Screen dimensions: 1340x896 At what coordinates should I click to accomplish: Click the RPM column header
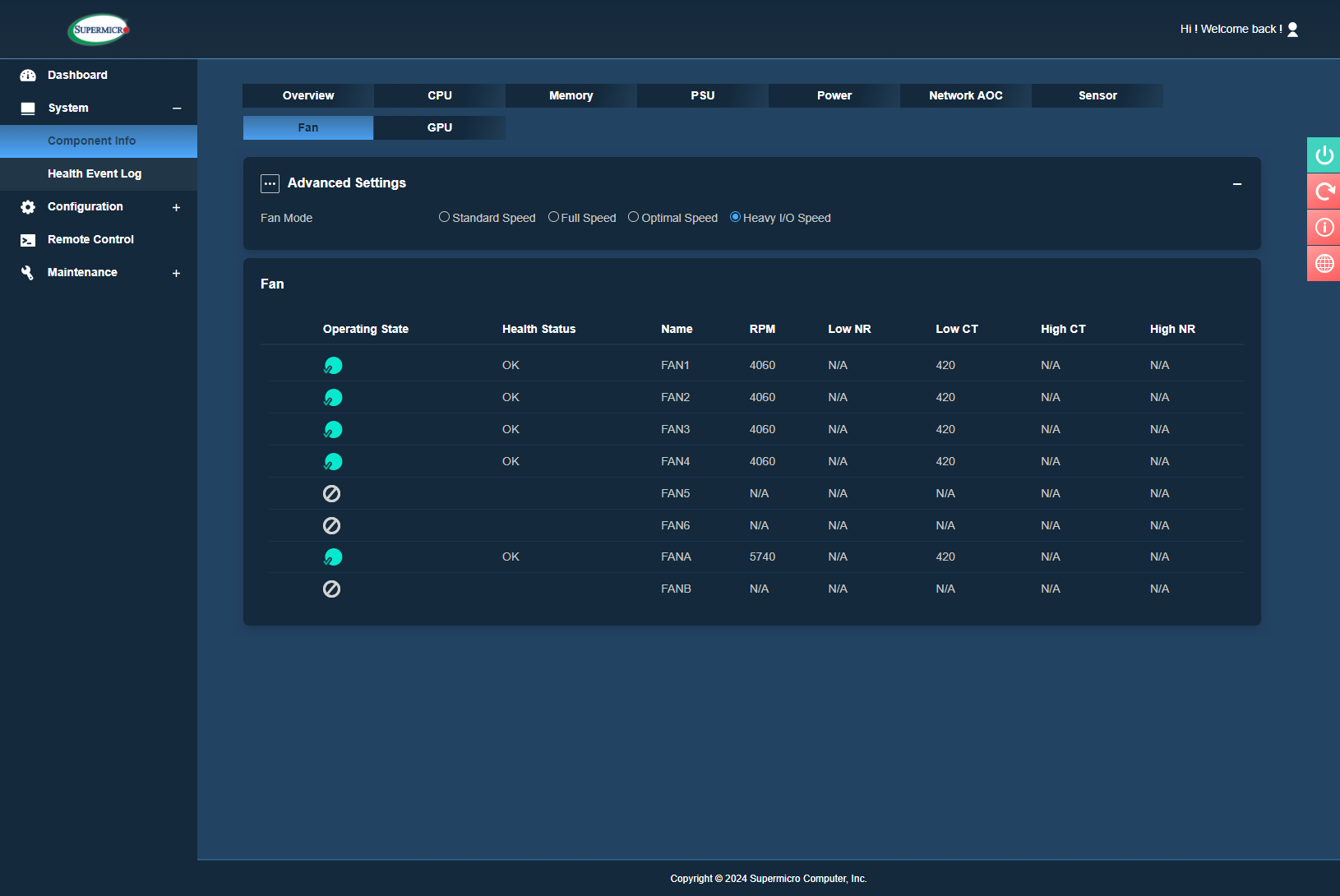(762, 329)
